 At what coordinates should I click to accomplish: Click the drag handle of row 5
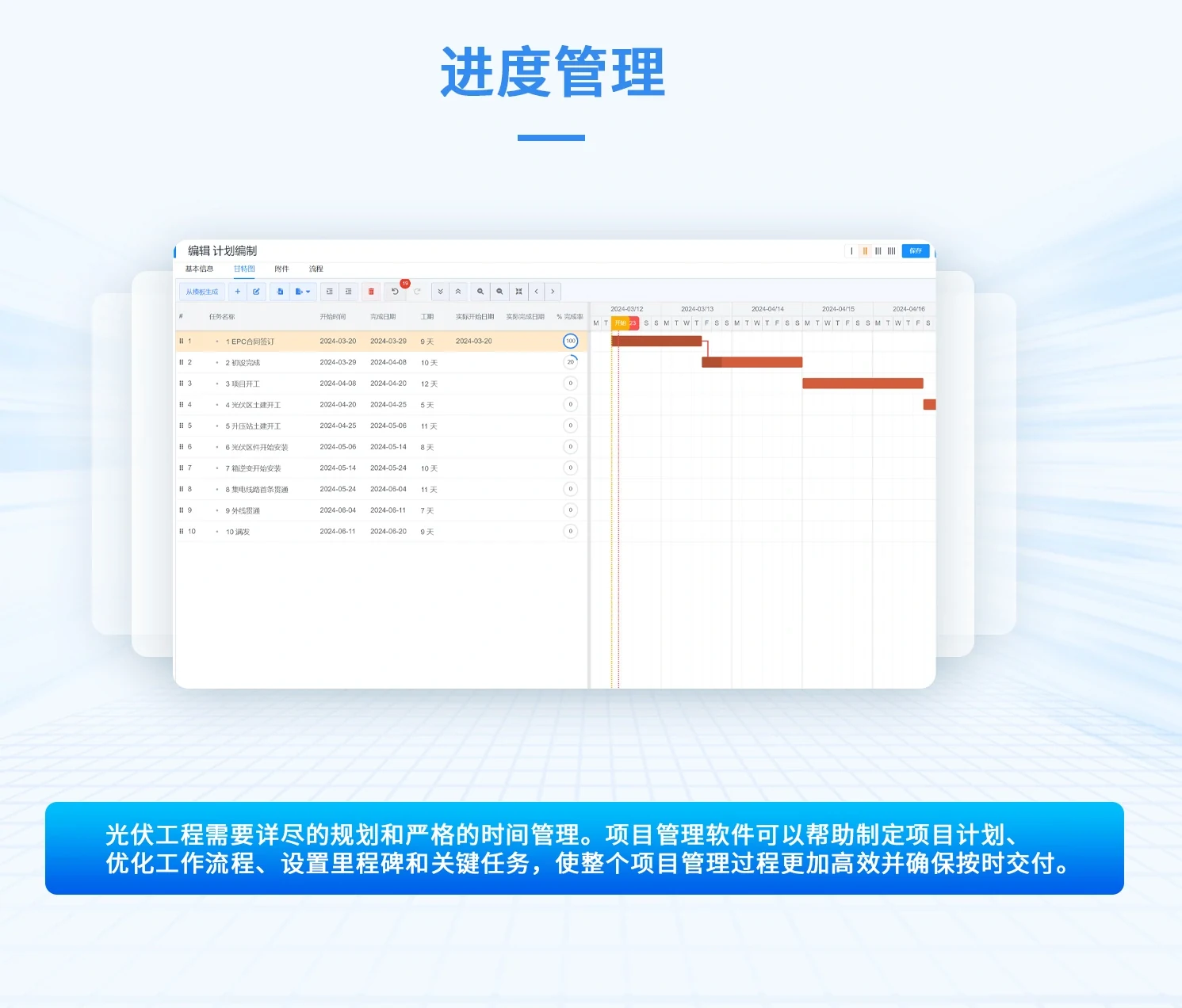pos(182,426)
